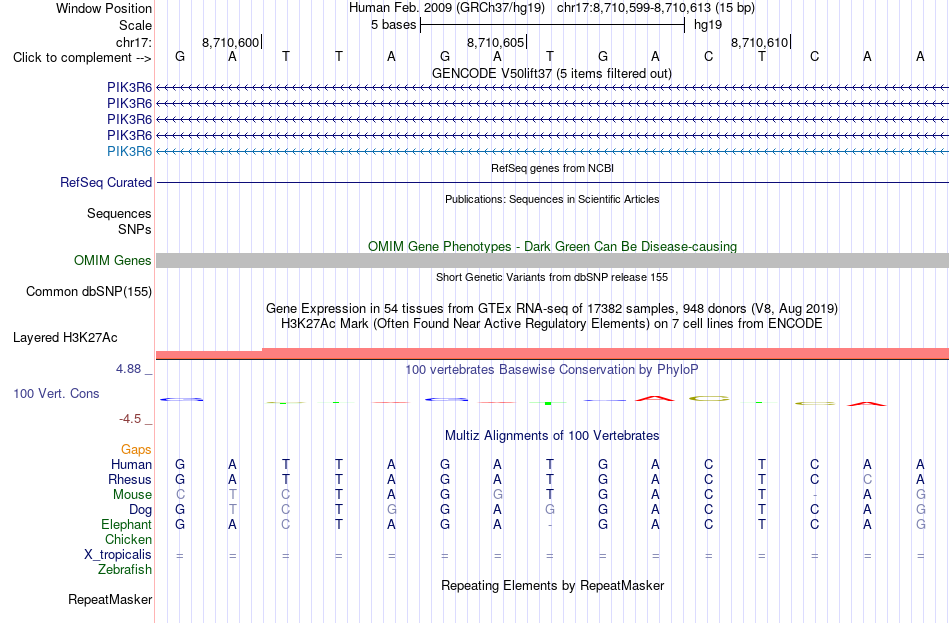Click 'Multiz Alignments of 100 Vertebrates' title
Viewport: 950px width, 623px height.
coord(552,436)
